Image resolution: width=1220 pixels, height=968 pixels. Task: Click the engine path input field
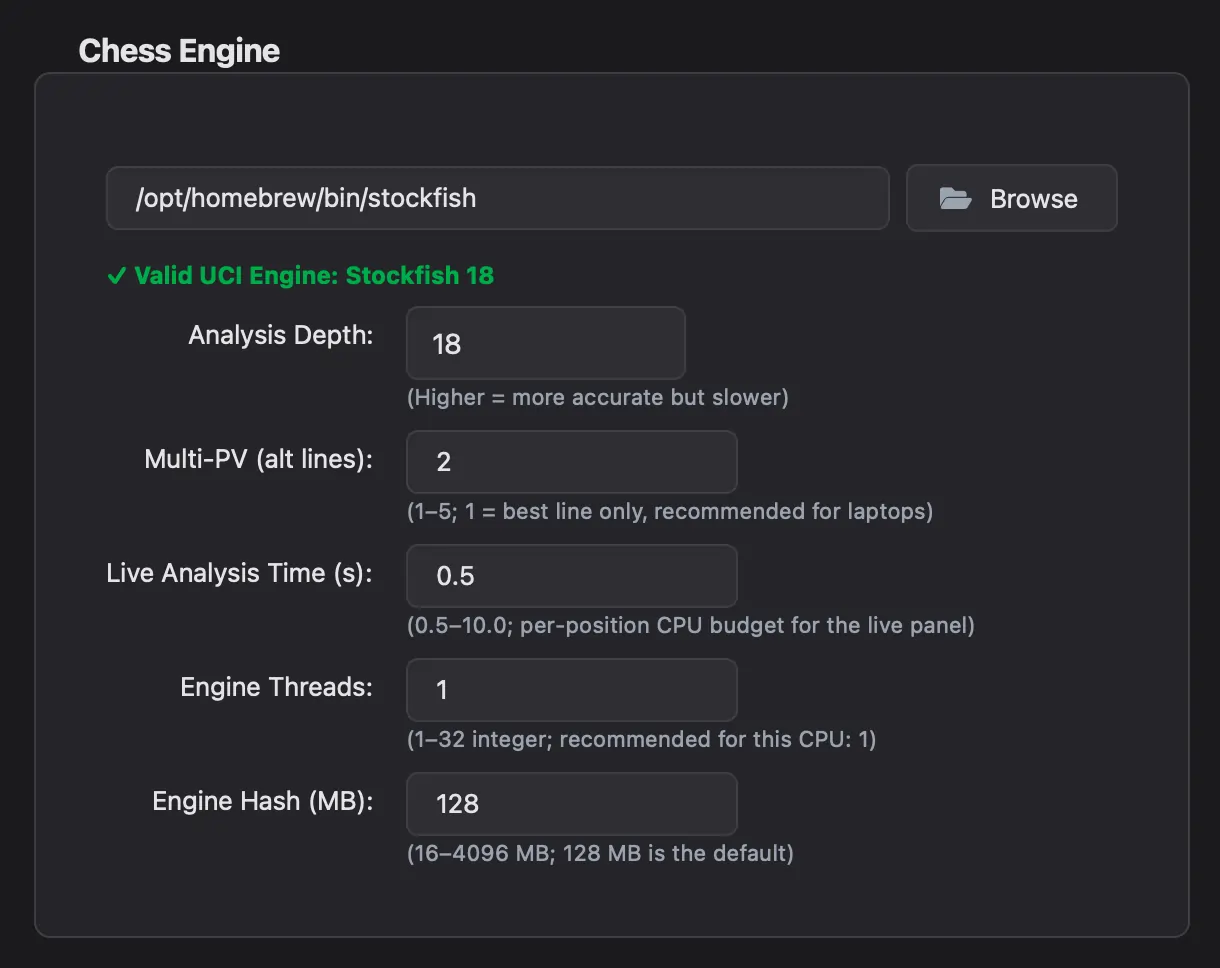pos(498,198)
